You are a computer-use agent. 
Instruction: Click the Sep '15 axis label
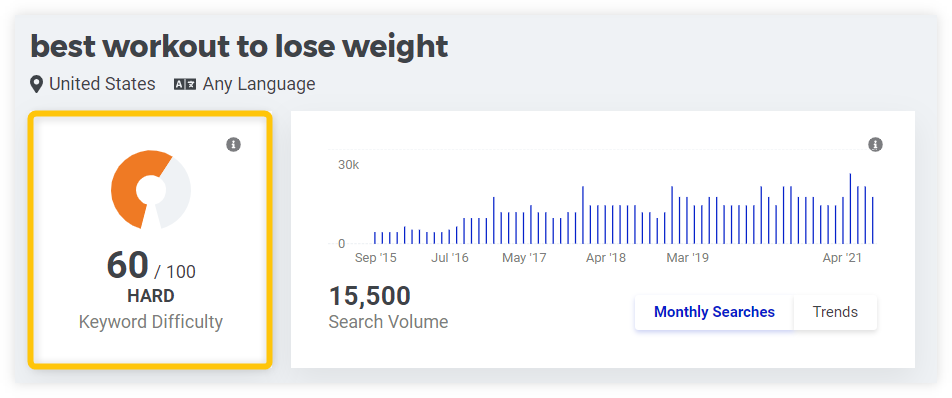pyautogui.click(x=375, y=258)
